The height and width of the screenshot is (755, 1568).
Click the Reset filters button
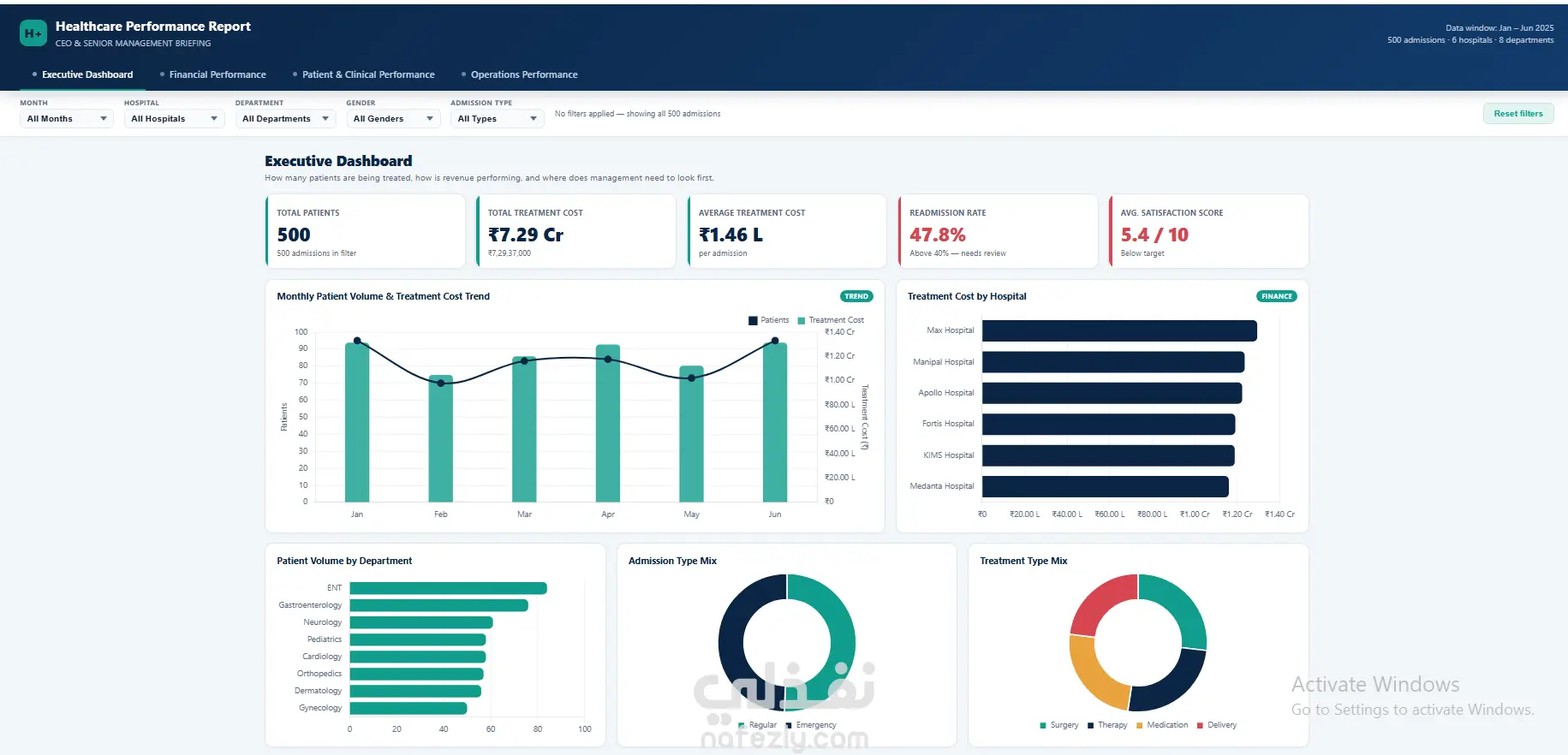[1518, 114]
